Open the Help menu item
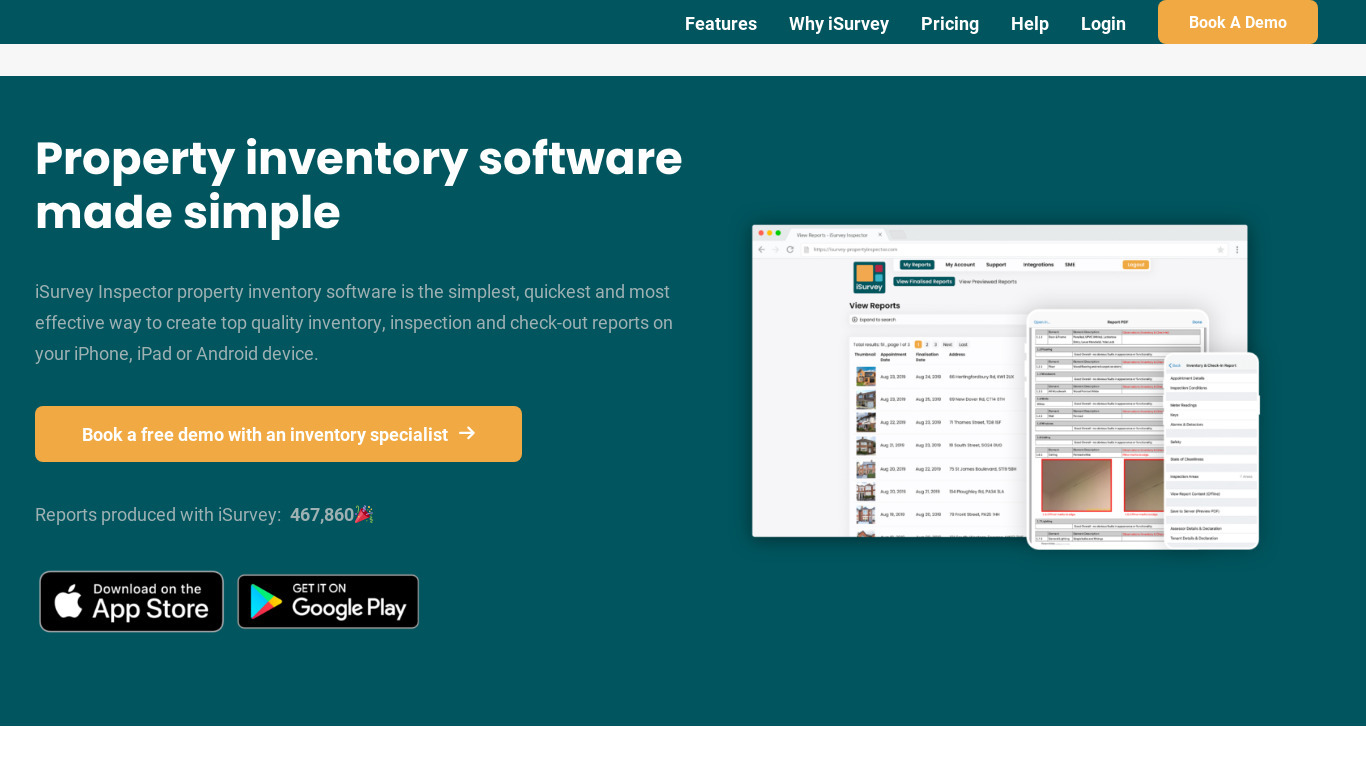The image size is (1366, 768). pos(1029,24)
